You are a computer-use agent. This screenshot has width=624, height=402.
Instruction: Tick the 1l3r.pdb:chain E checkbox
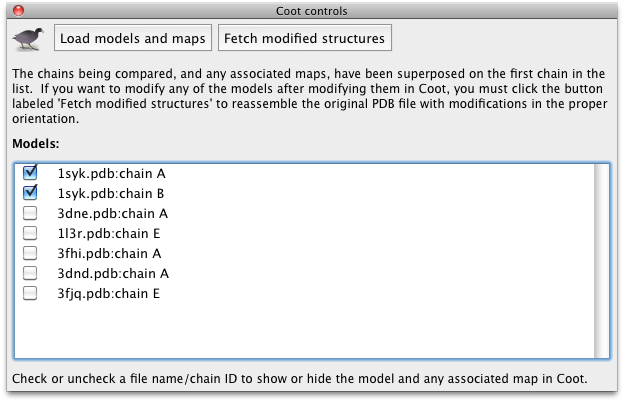30,233
